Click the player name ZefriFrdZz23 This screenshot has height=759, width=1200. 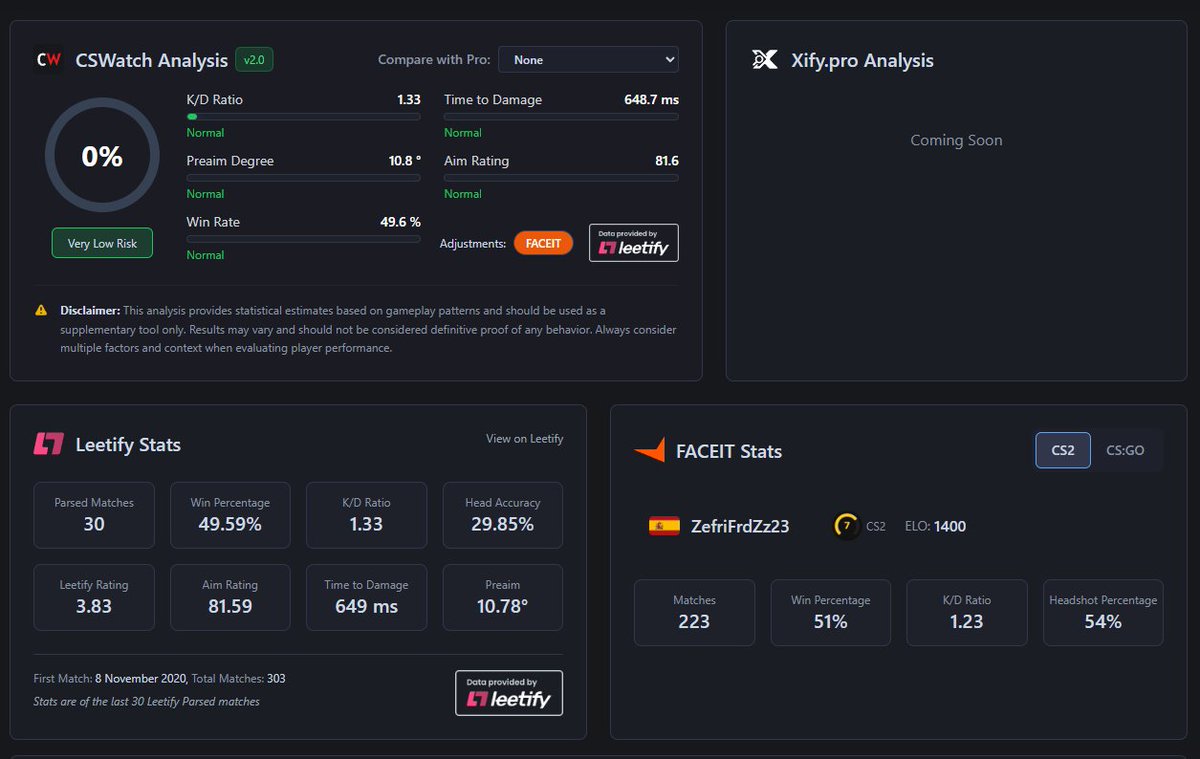(740, 526)
